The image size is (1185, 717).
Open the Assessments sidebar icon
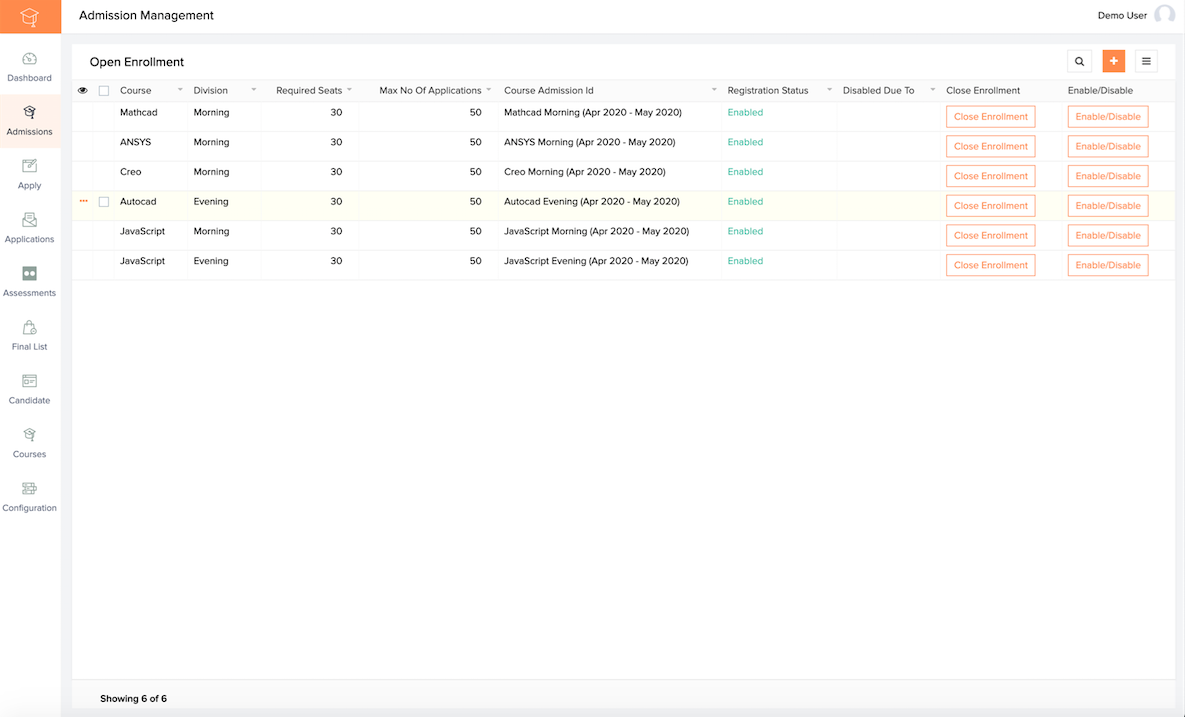coord(29,274)
